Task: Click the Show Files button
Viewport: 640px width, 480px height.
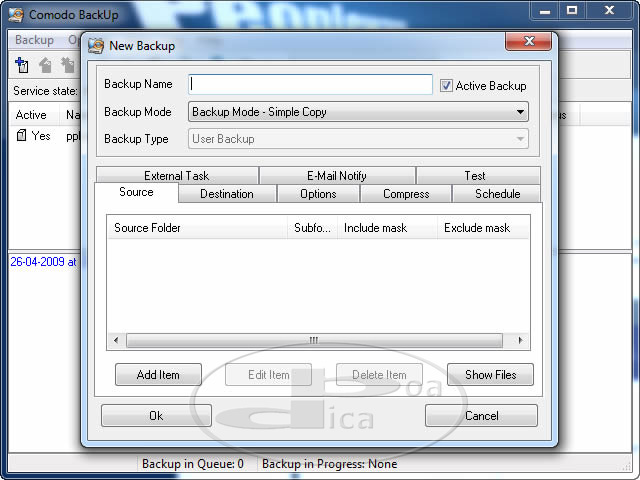Action: 491,375
